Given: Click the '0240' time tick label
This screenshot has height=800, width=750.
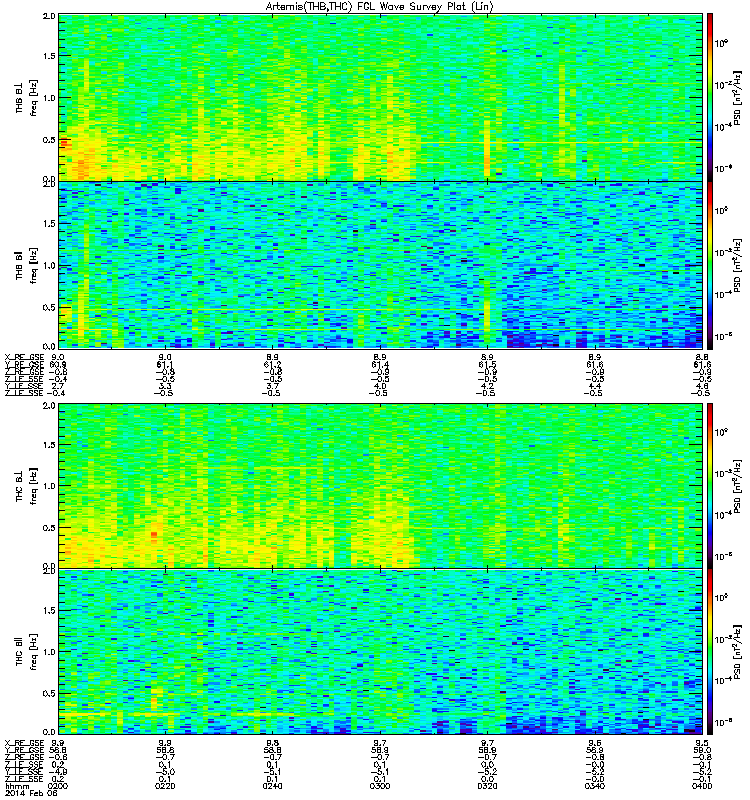Looking at the screenshot, I should [272, 786].
